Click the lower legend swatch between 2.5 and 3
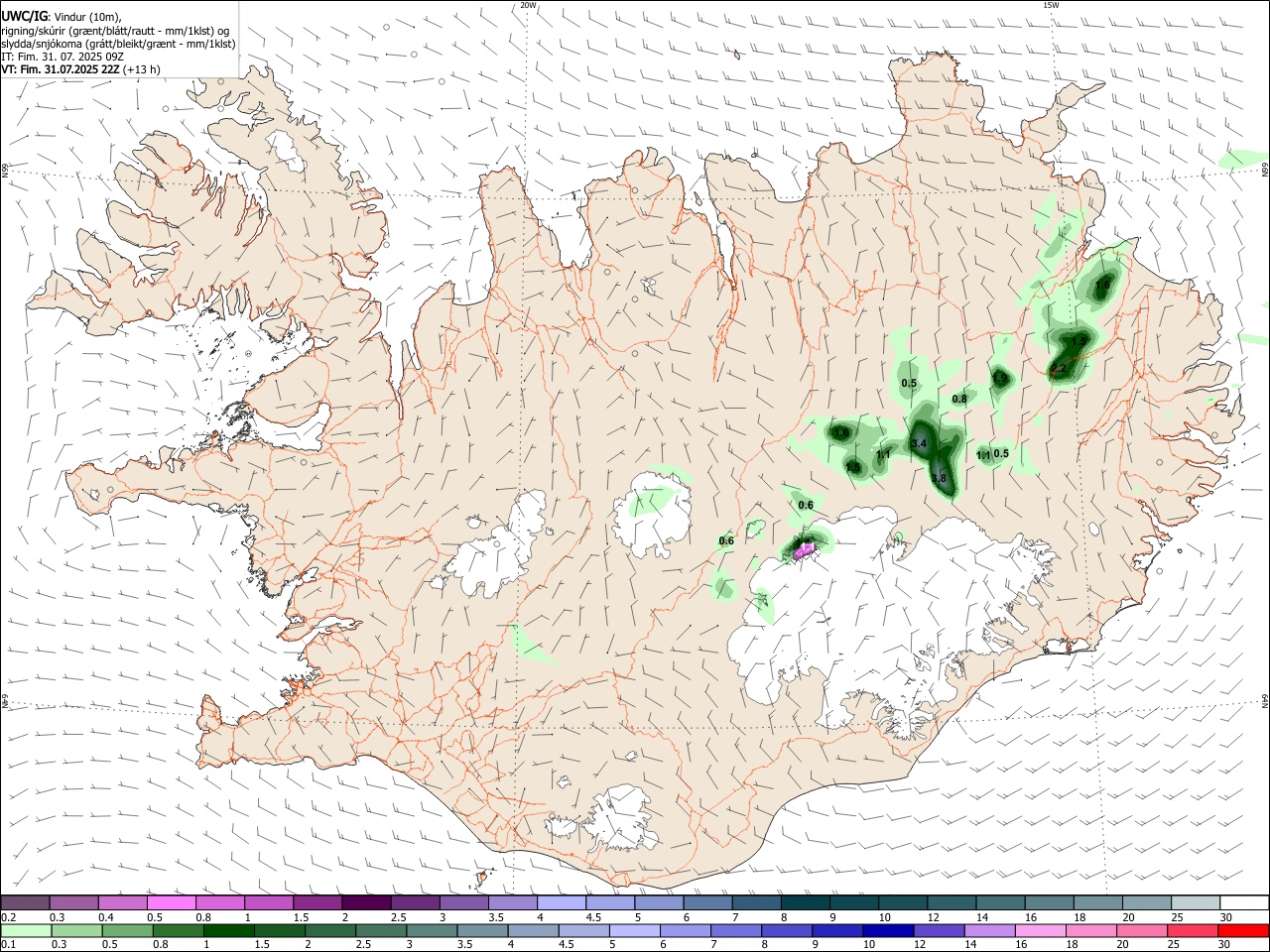 381,930
